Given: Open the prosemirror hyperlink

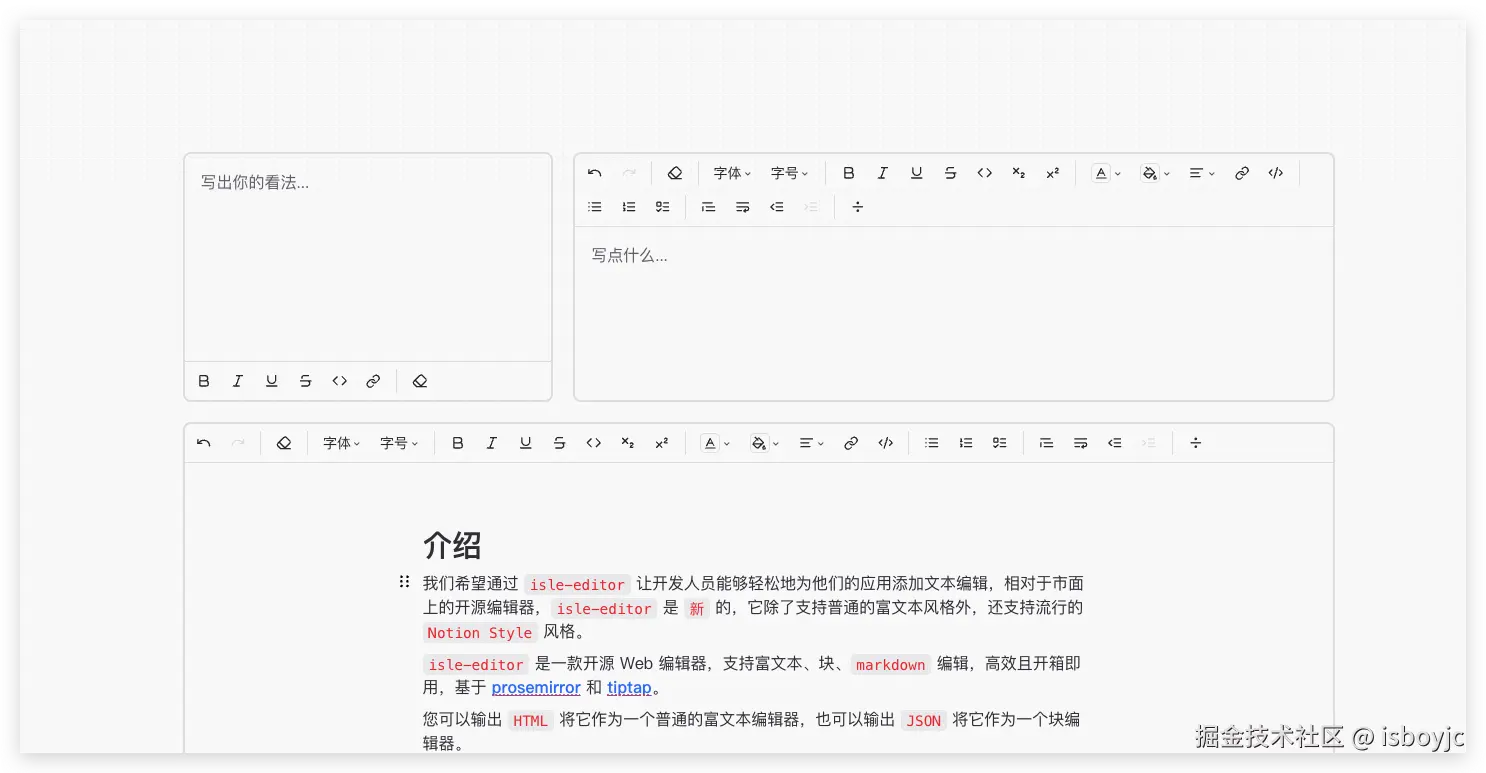Looking at the screenshot, I should (536, 688).
